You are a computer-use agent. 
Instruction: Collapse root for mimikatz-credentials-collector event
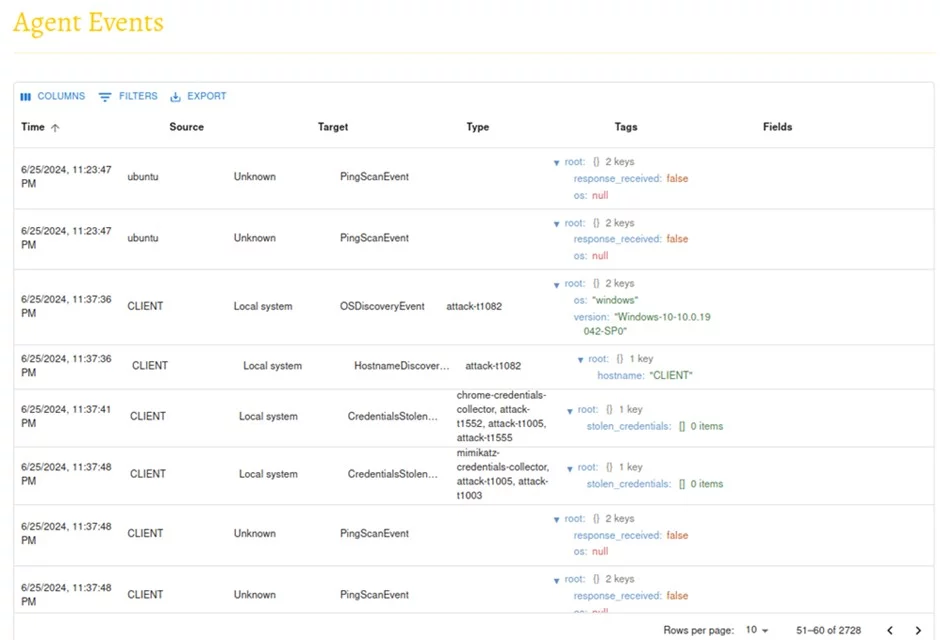[570, 468]
